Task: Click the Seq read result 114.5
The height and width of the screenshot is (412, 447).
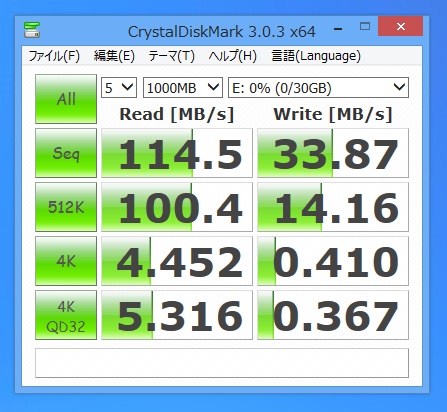Action: tap(177, 153)
